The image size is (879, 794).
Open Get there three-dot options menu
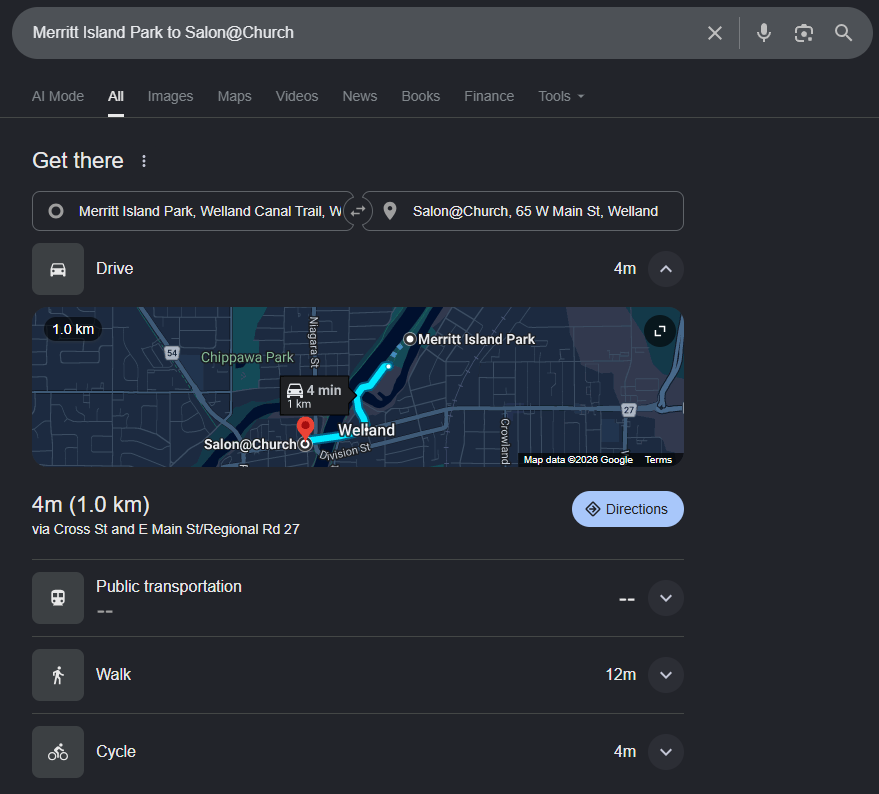[144, 161]
